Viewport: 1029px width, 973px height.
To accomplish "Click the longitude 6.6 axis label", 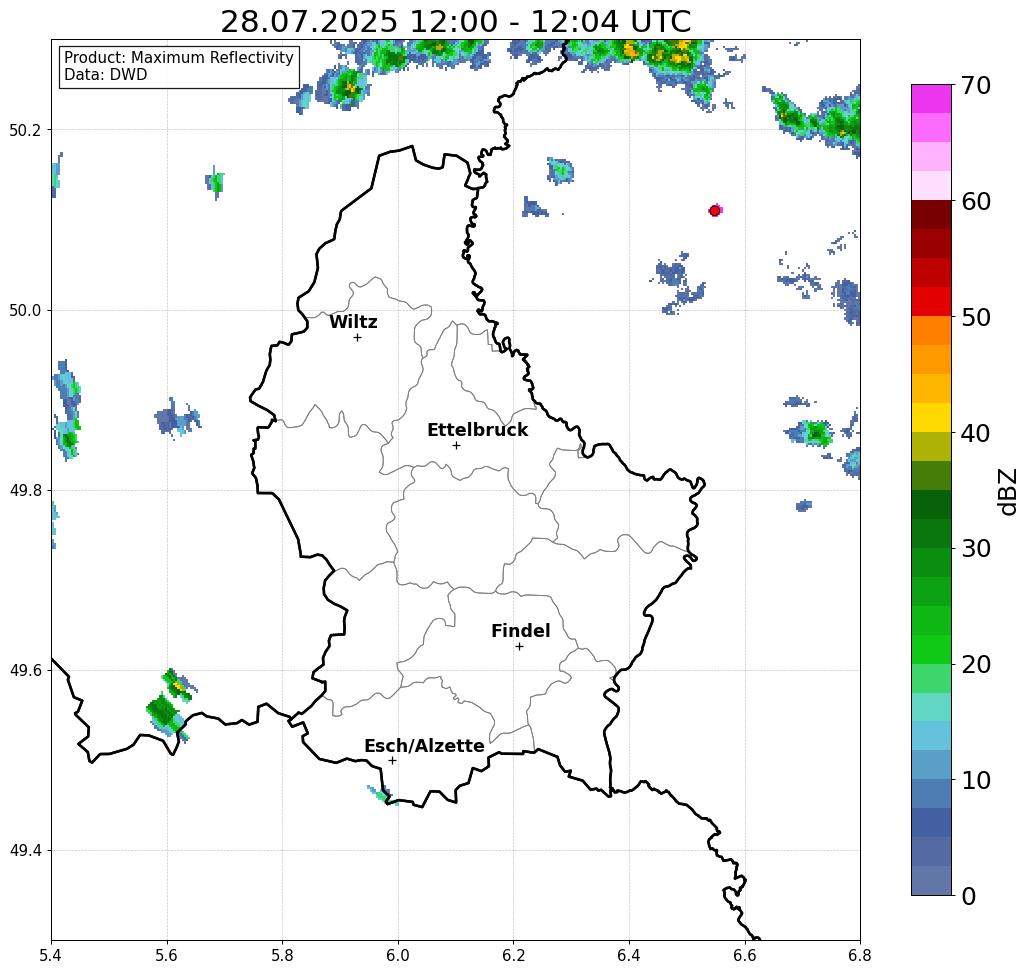I will click(745, 955).
